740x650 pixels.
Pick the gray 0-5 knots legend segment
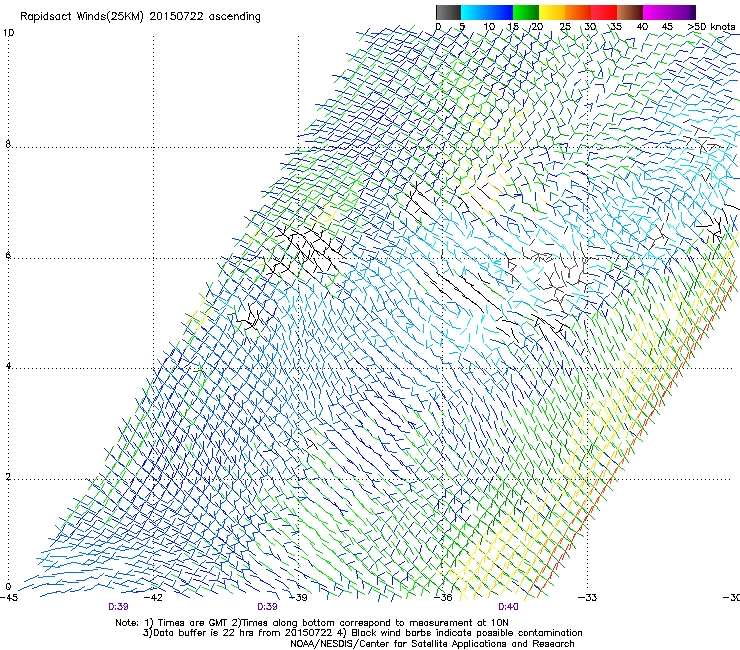click(x=448, y=12)
